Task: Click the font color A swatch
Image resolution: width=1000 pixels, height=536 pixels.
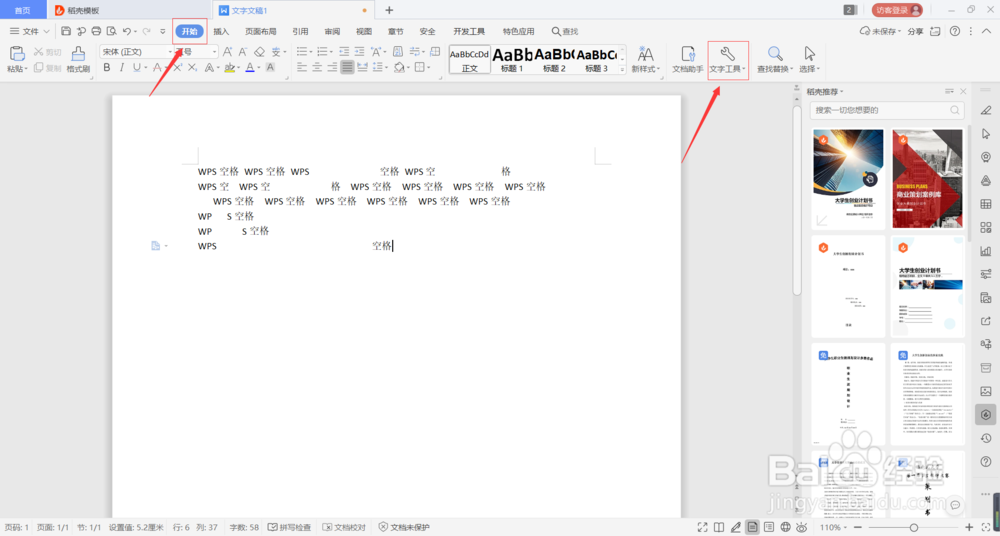Action: click(x=249, y=68)
